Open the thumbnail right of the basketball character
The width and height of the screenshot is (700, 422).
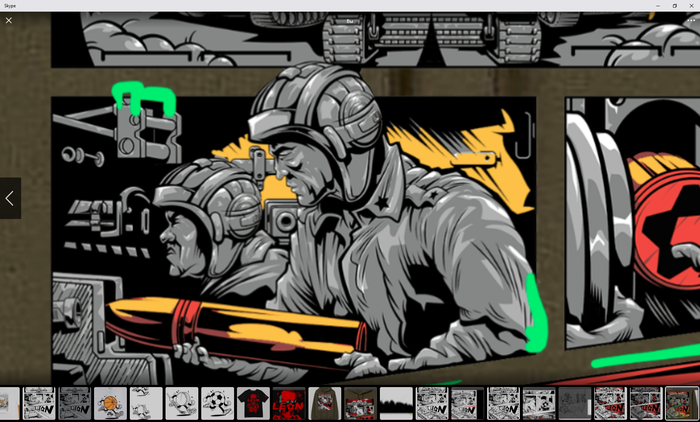(146, 403)
